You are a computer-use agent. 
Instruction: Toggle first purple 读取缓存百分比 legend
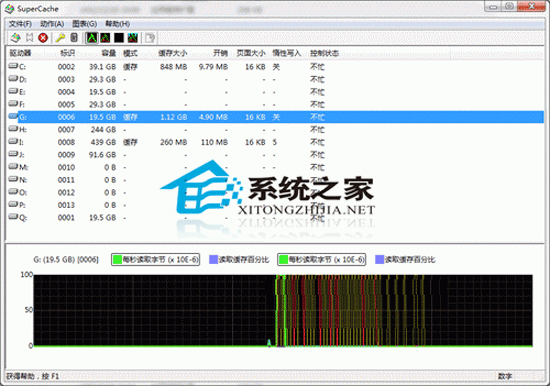tap(239, 259)
